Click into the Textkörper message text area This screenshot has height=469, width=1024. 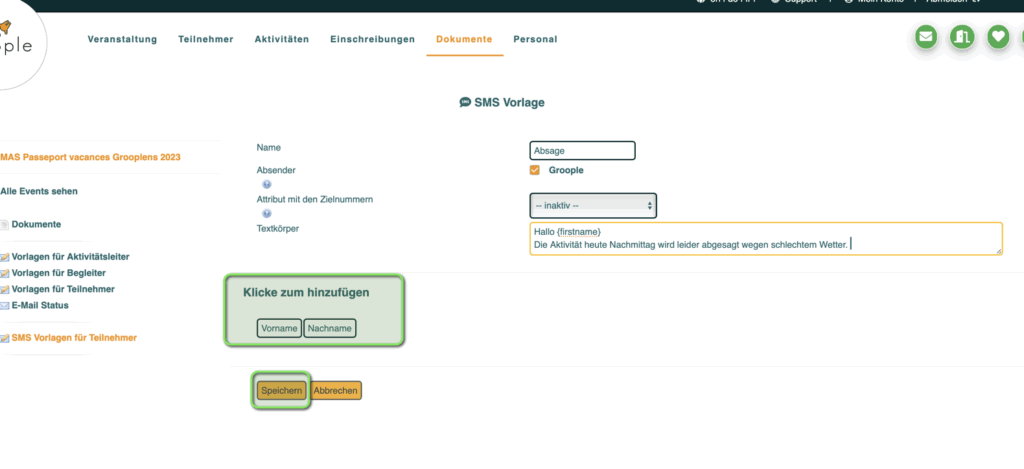click(x=765, y=238)
